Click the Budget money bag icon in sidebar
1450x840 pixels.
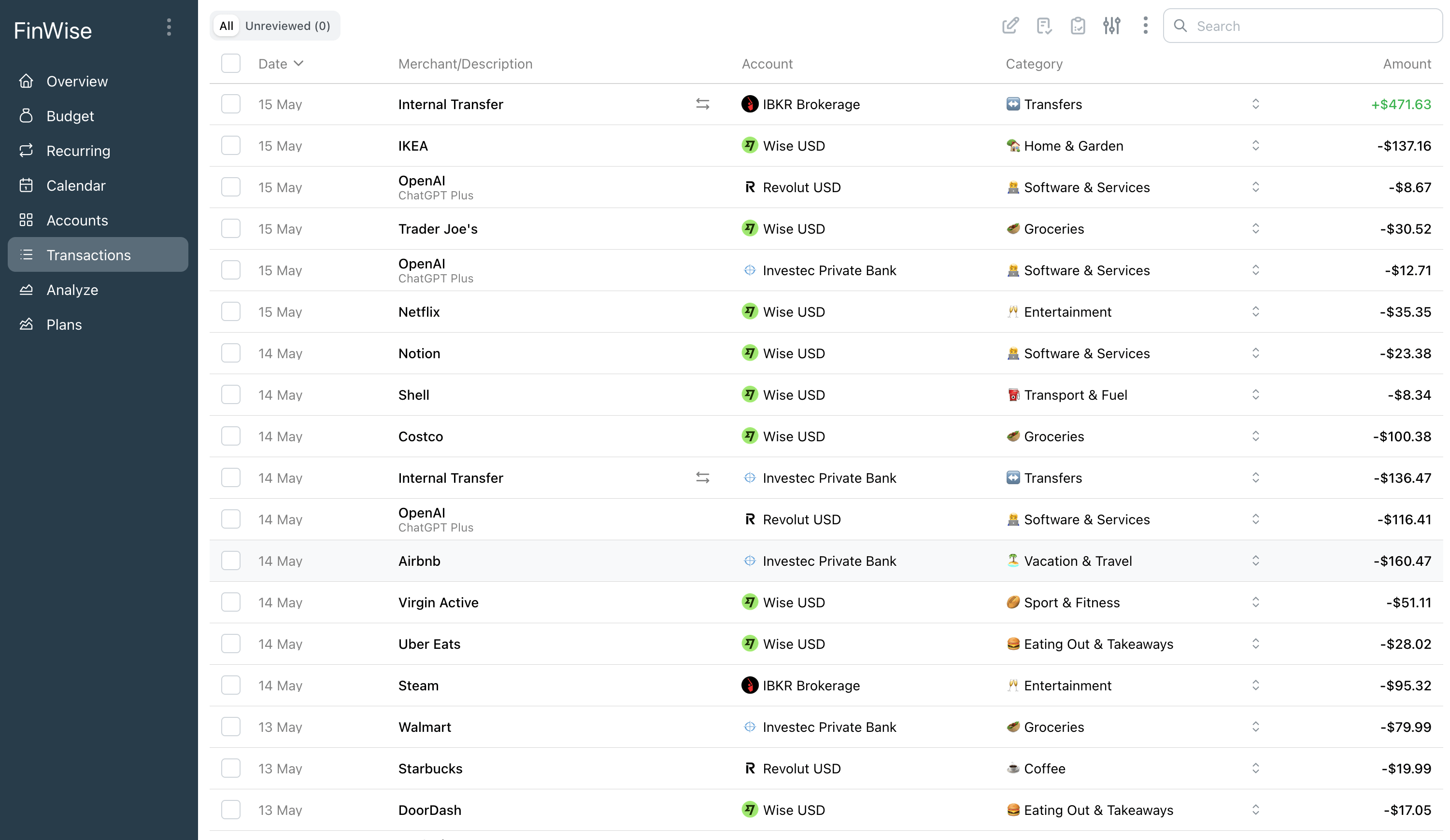[26, 115]
